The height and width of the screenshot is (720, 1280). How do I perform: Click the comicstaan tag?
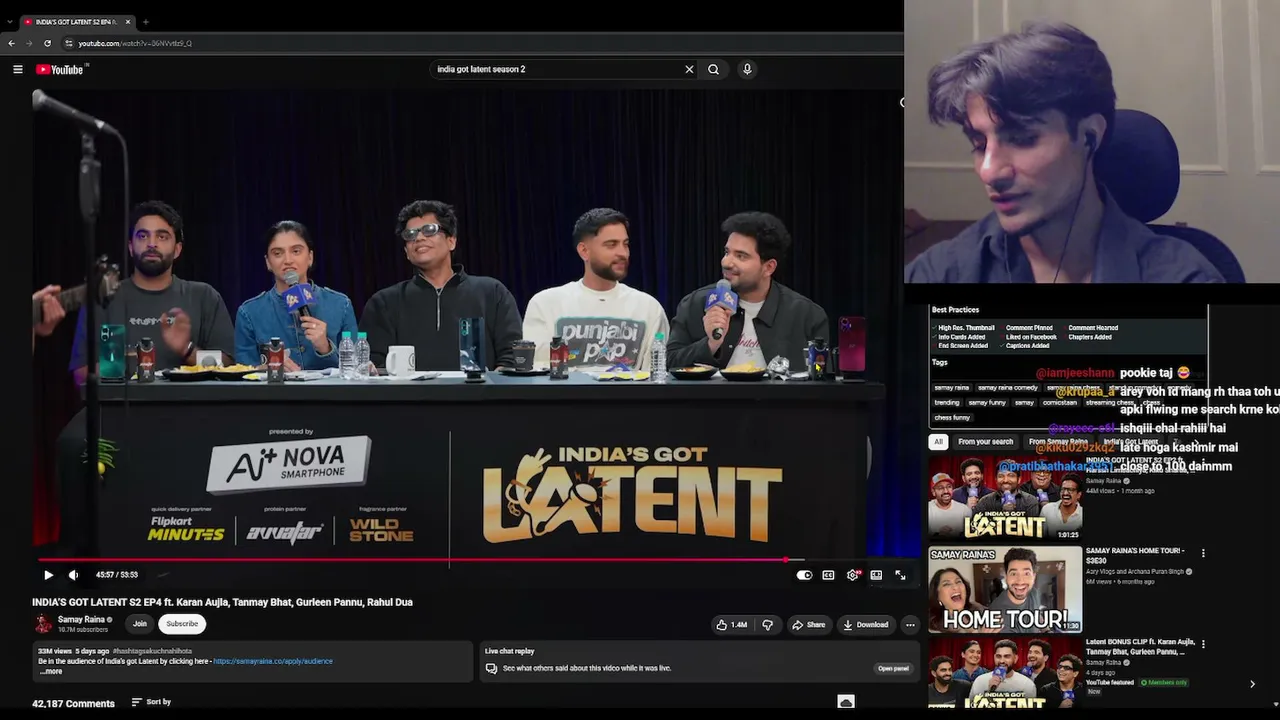(x=1060, y=403)
